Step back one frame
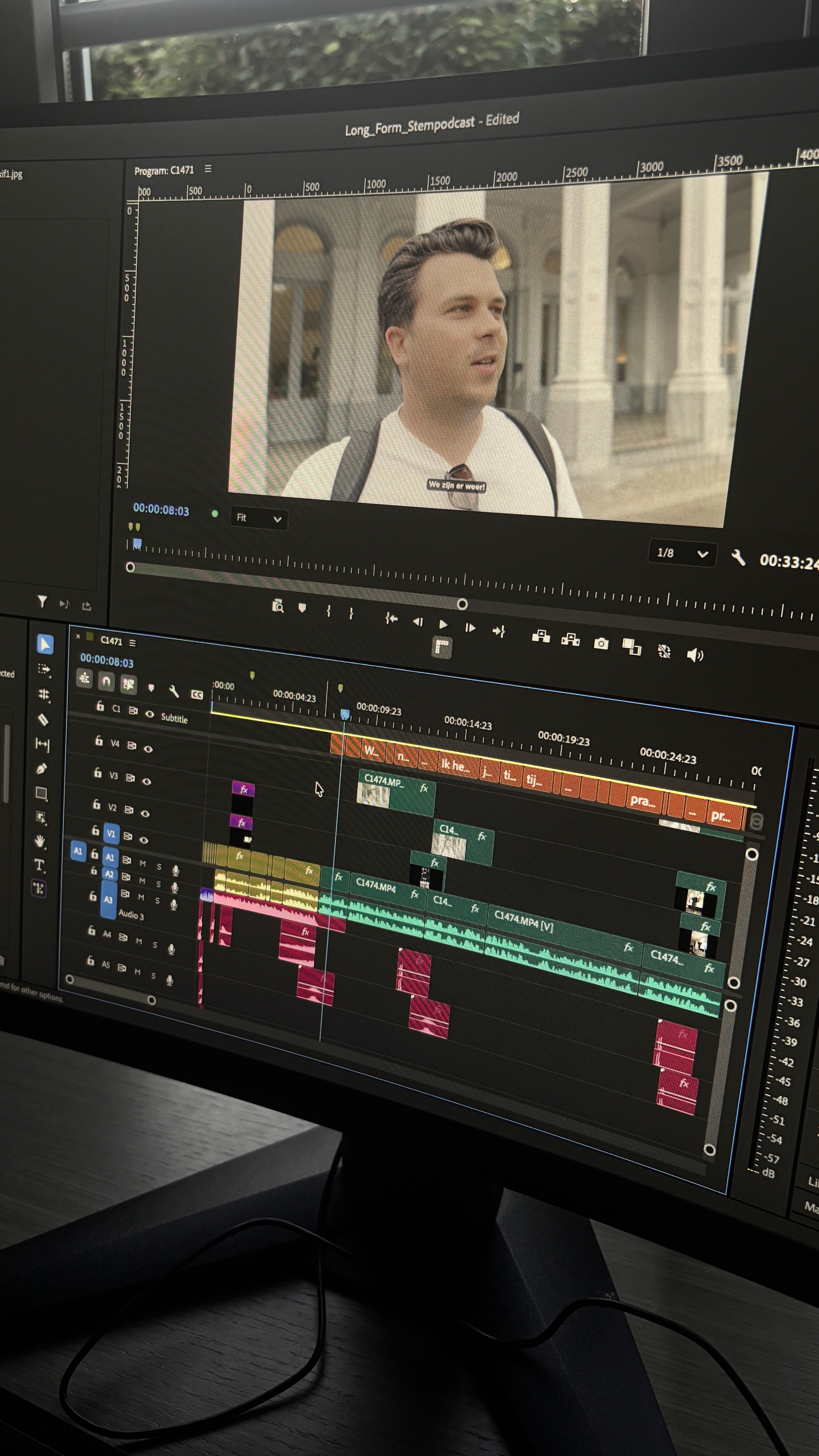Viewport: 819px width, 1456px height. pyautogui.click(x=418, y=622)
